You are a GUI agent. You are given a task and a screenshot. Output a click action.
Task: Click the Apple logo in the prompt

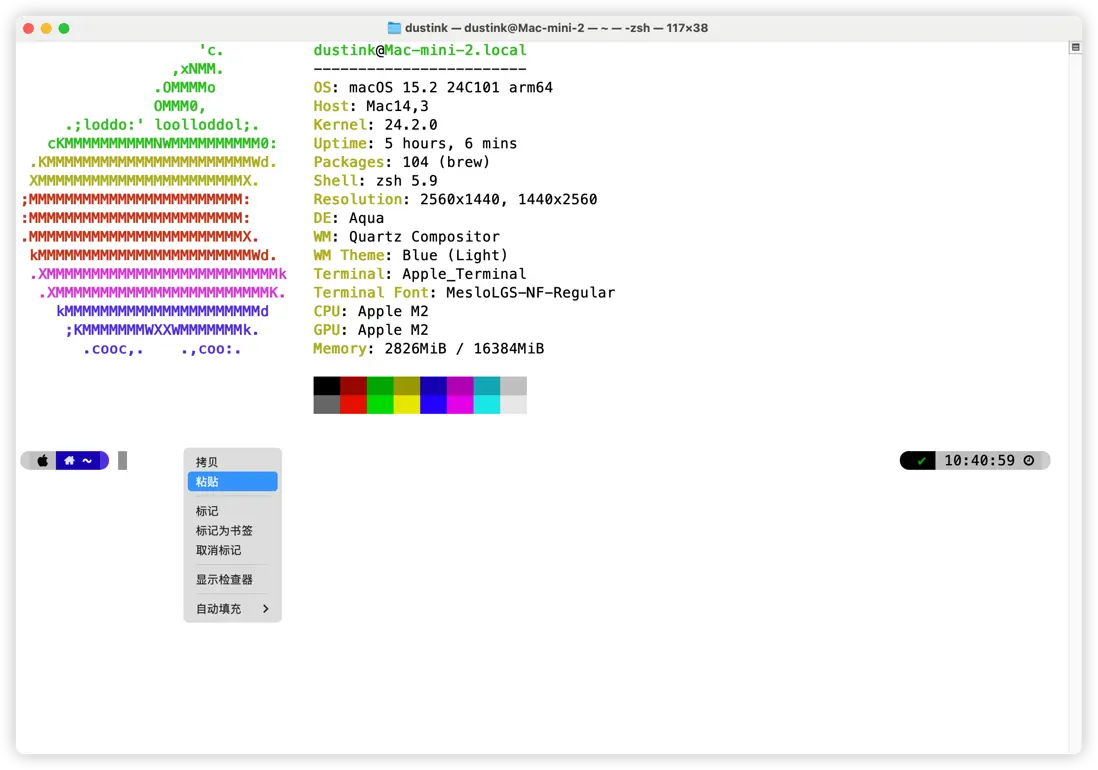point(43,461)
